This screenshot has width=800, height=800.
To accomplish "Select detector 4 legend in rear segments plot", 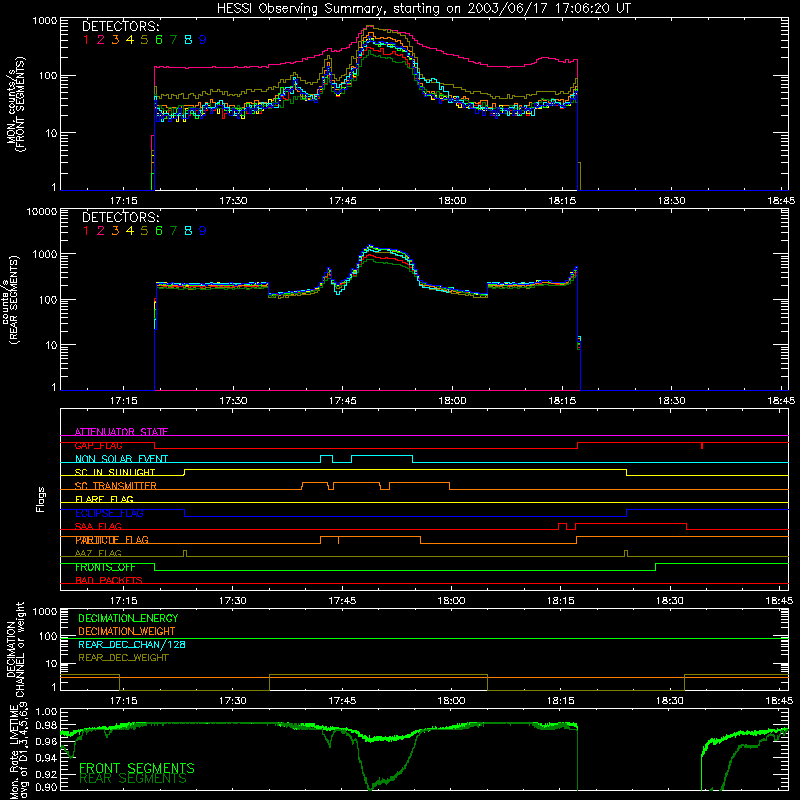I will click(130, 231).
